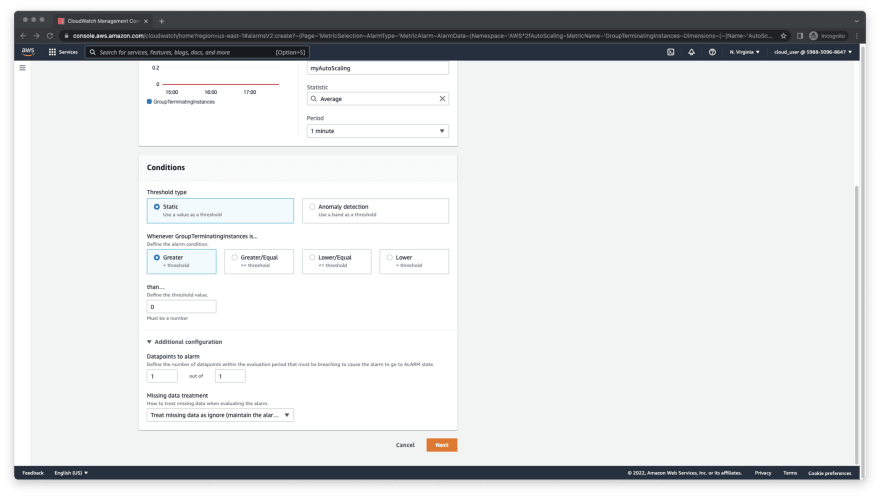Open the N. Virginia region selector
The height and width of the screenshot is (497, 880).
[745, 52]
